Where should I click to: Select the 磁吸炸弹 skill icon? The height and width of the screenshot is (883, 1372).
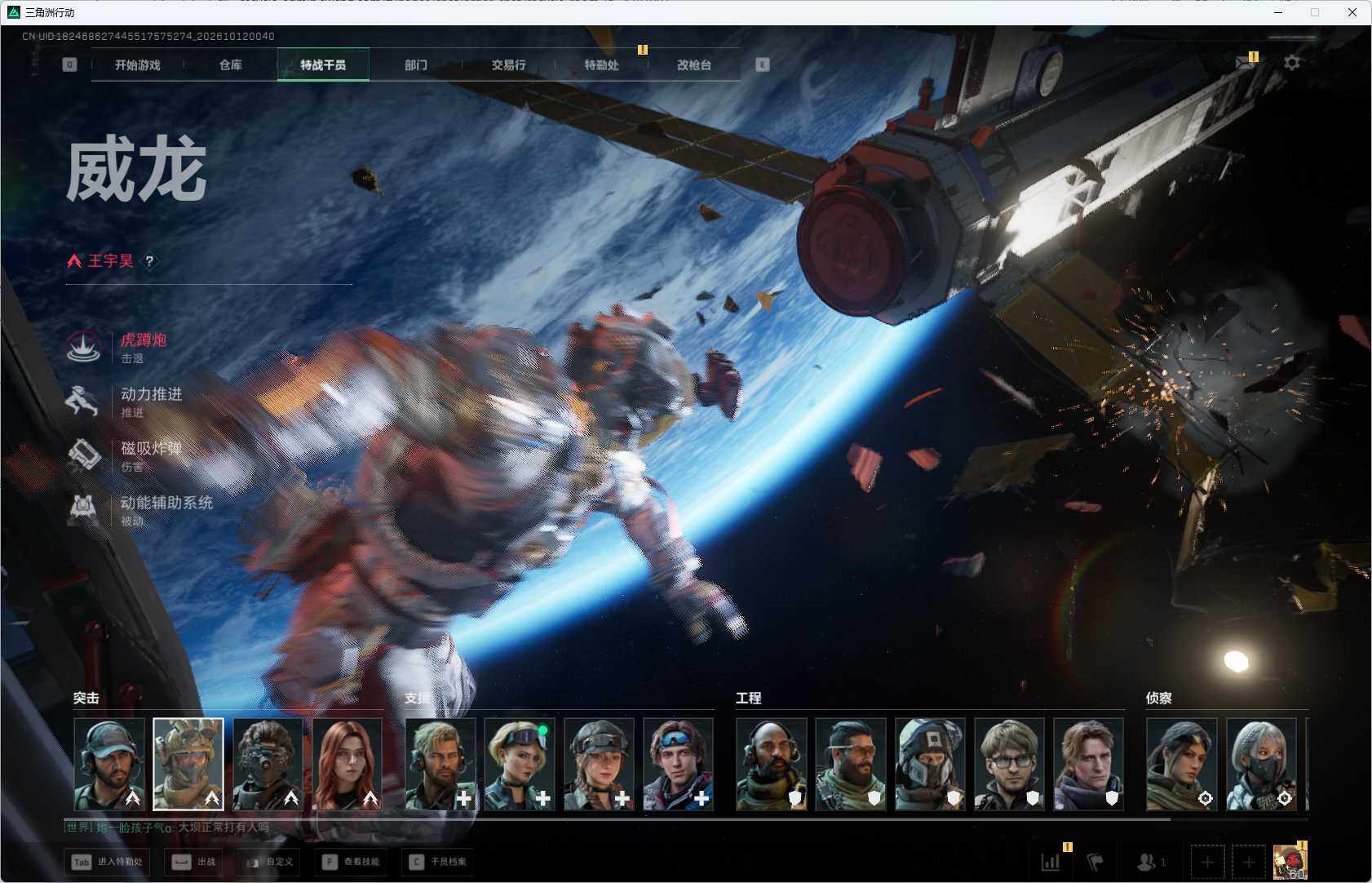click(x=83, y=455)
